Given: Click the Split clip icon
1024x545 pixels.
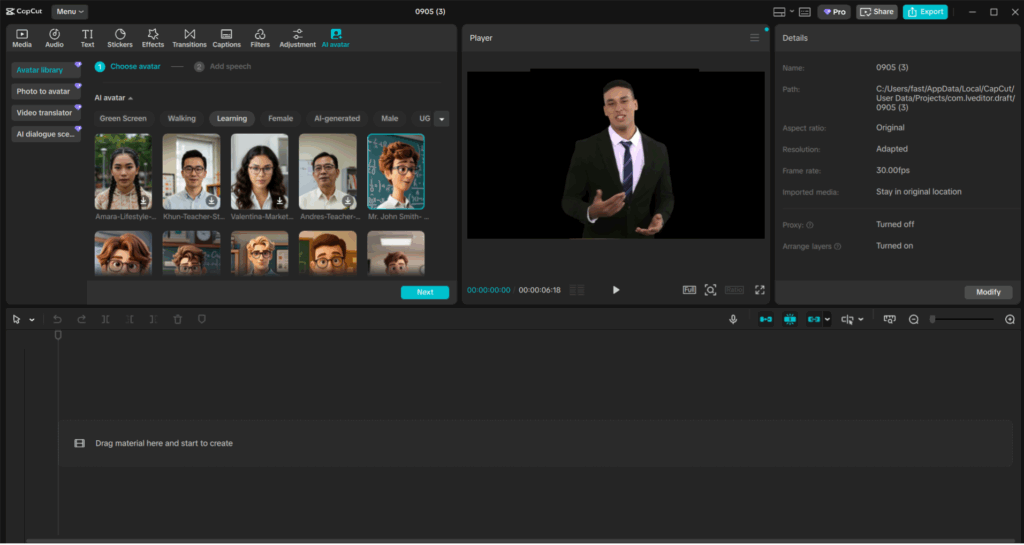Looking at the screenshot, I should (x=106, y=319).
